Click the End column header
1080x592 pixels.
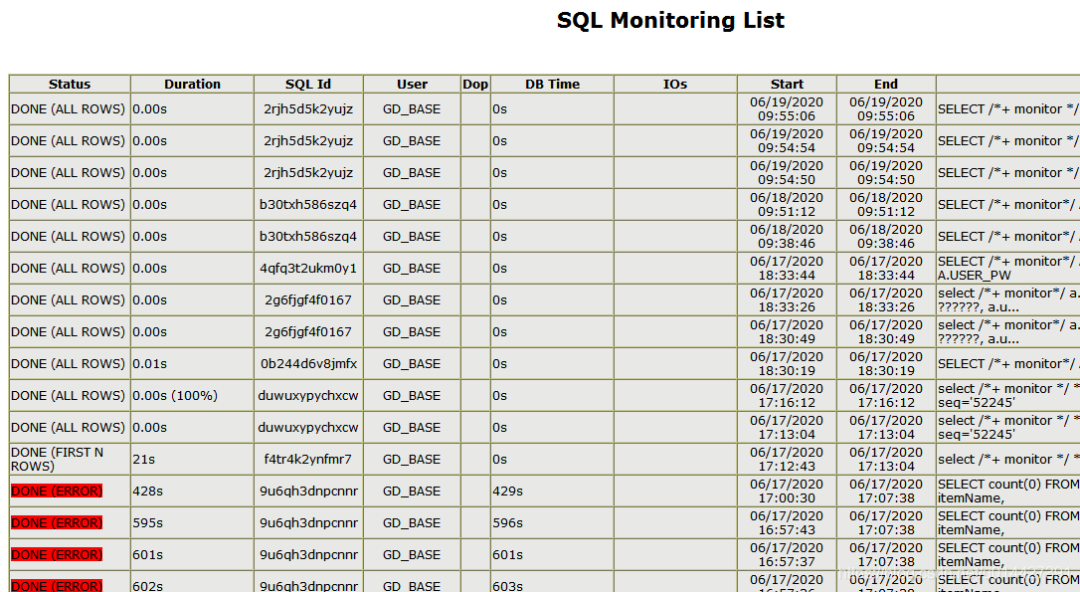click(886, 84)
